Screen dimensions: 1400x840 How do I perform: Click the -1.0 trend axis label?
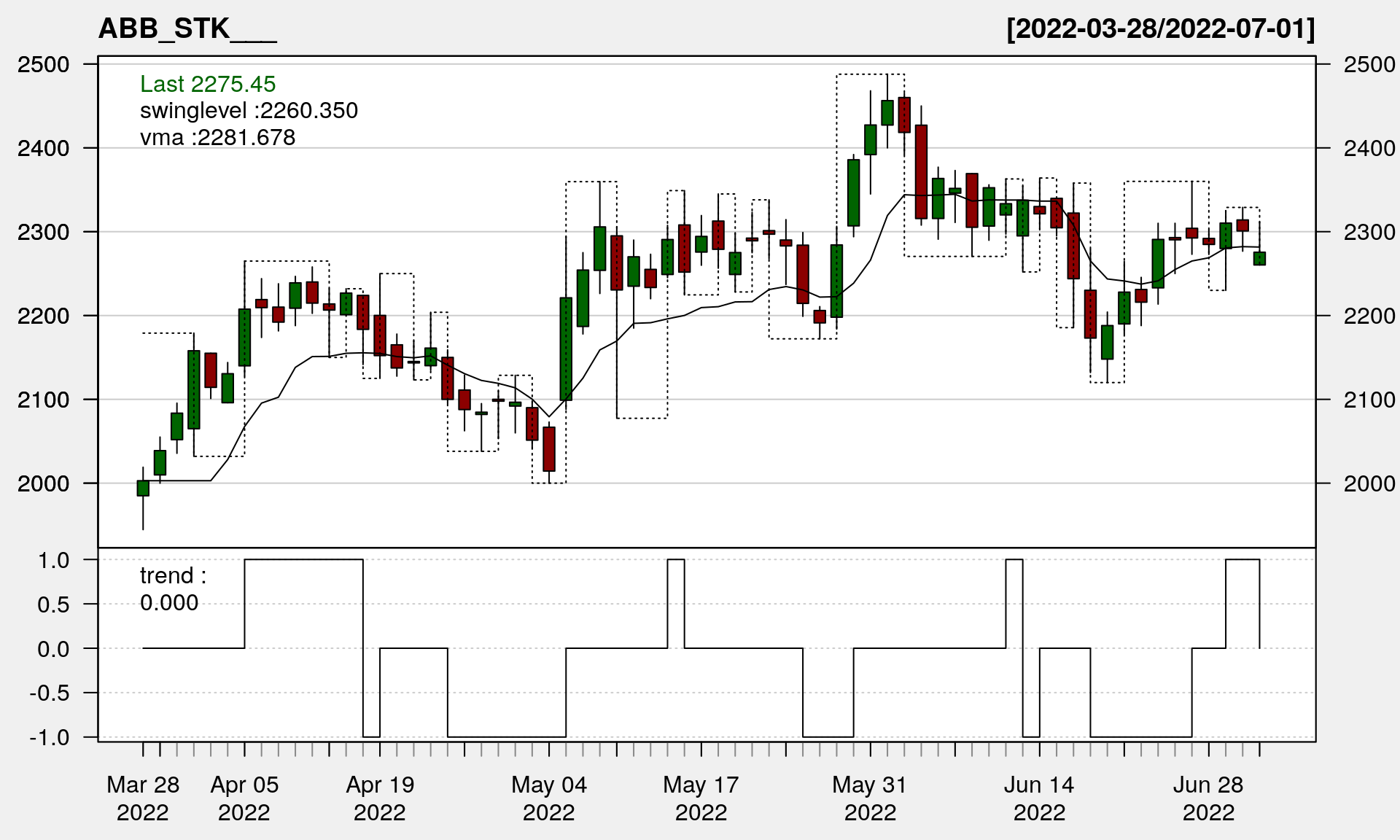[50, 737]
